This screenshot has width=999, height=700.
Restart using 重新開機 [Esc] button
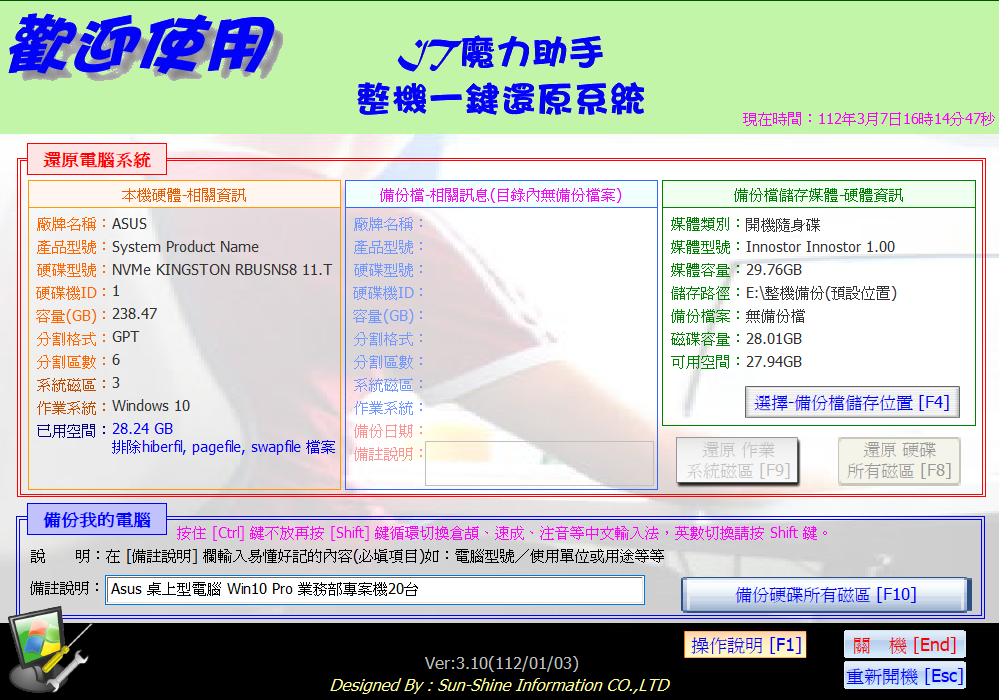pos(904,677)
